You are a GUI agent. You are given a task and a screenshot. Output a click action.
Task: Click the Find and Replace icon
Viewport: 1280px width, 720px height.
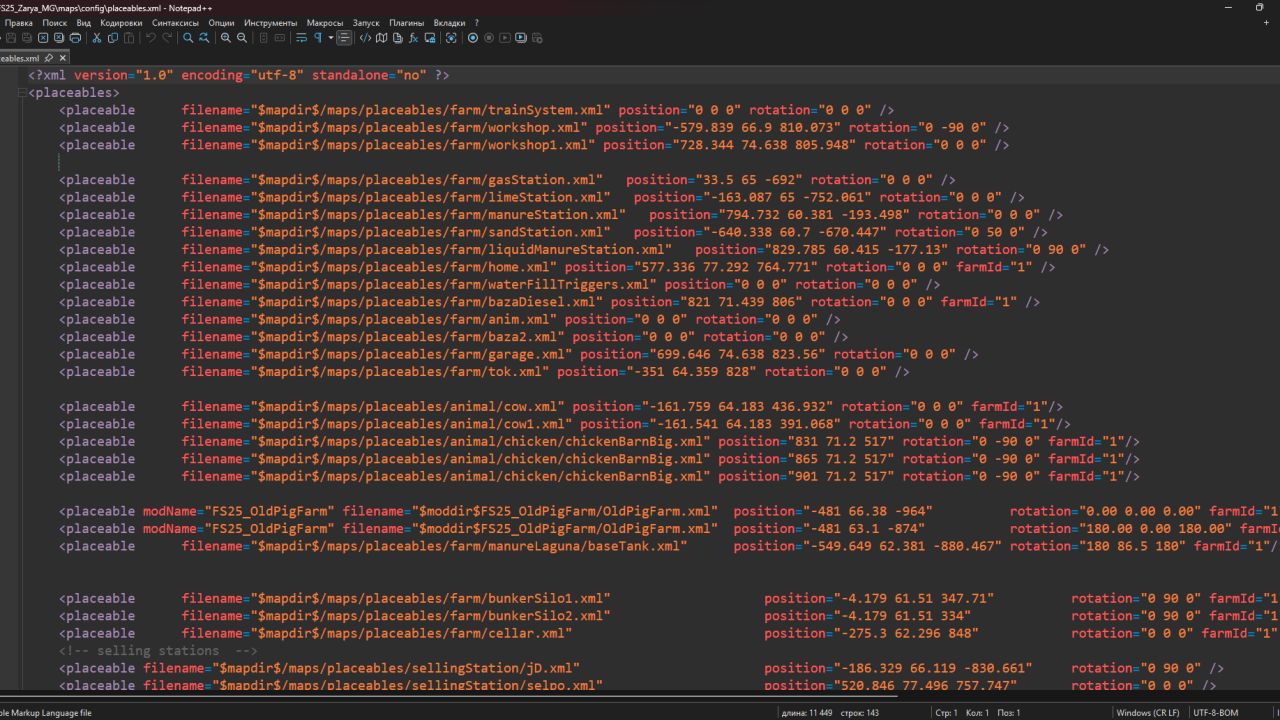pos(204,38)
